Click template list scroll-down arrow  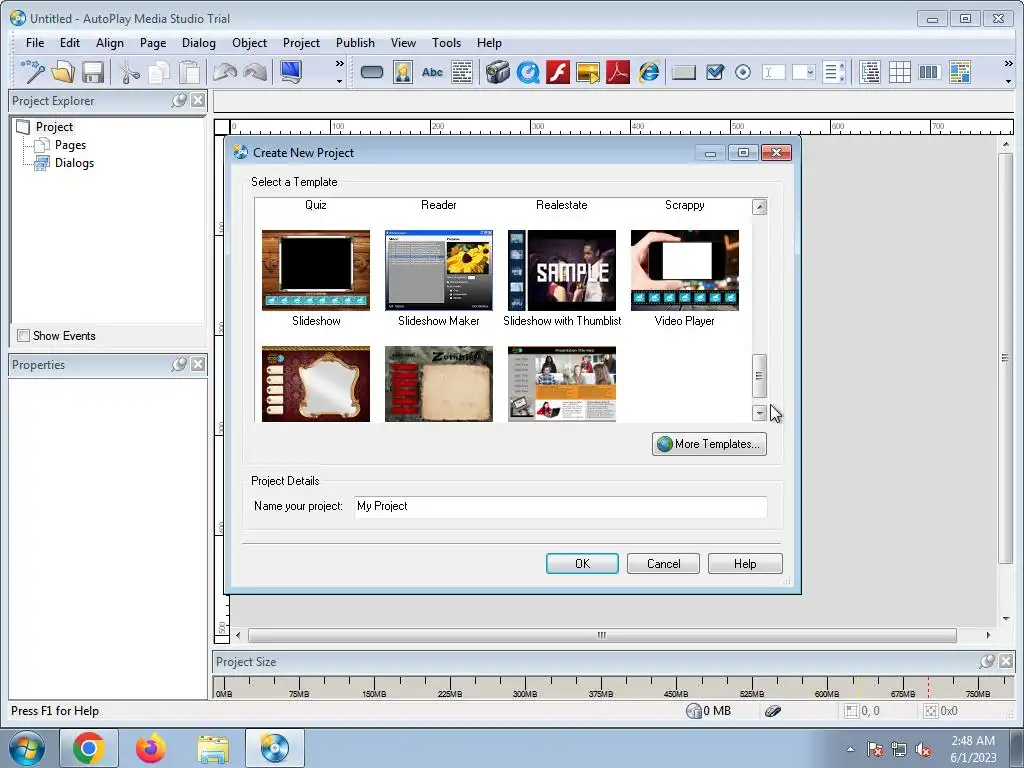tap(759, 413)
